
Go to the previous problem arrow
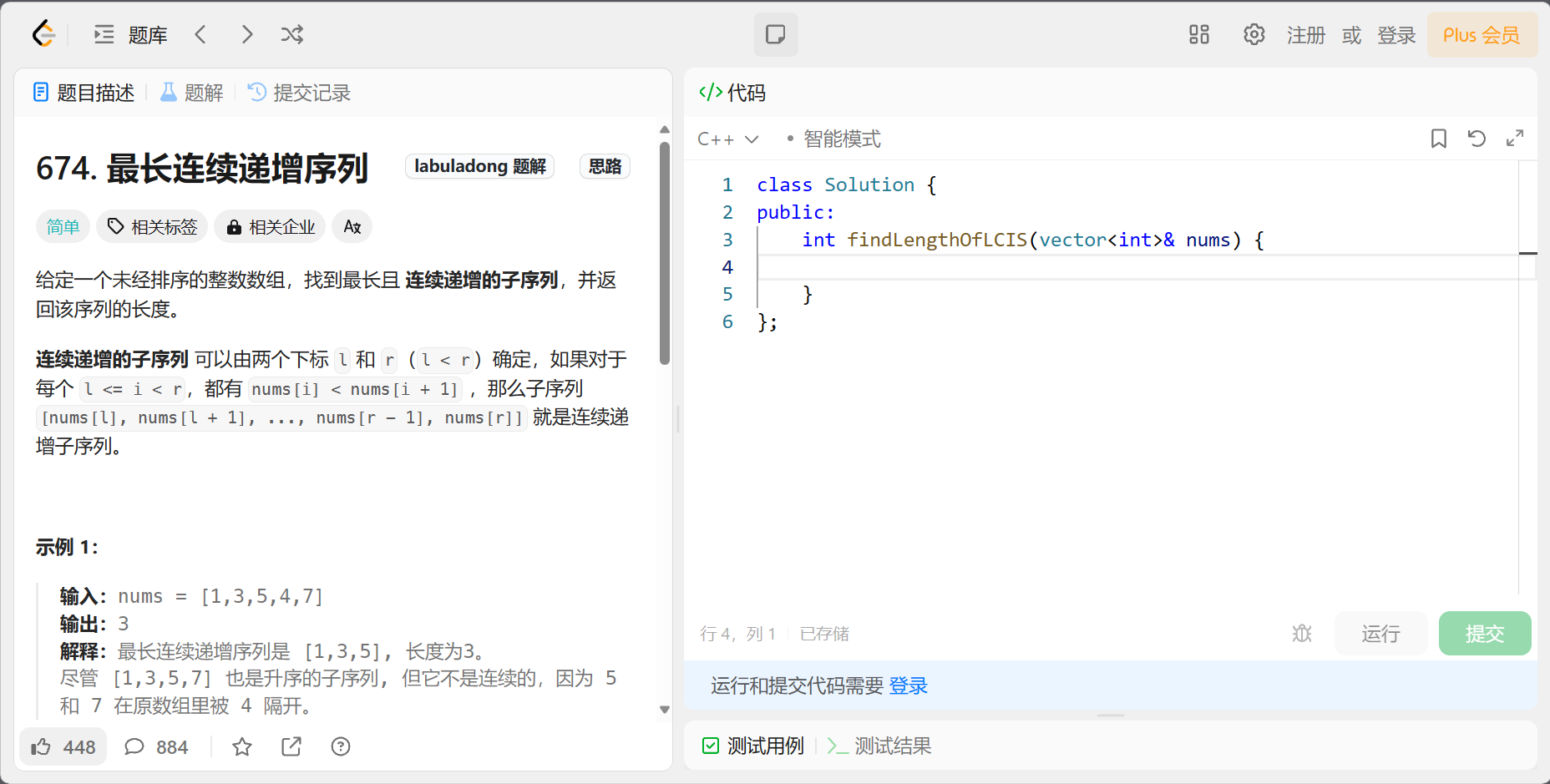point(200,34)
